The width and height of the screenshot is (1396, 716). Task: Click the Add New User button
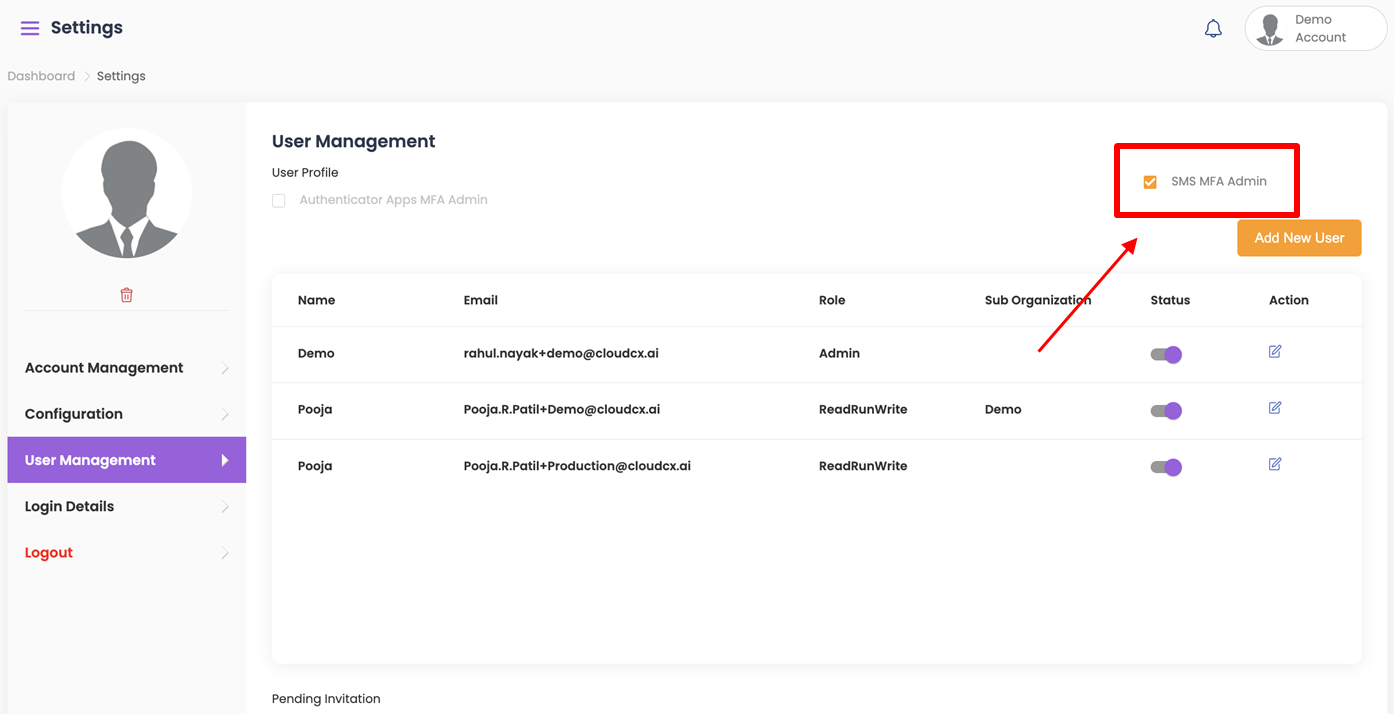click(x=1299, y=238)
